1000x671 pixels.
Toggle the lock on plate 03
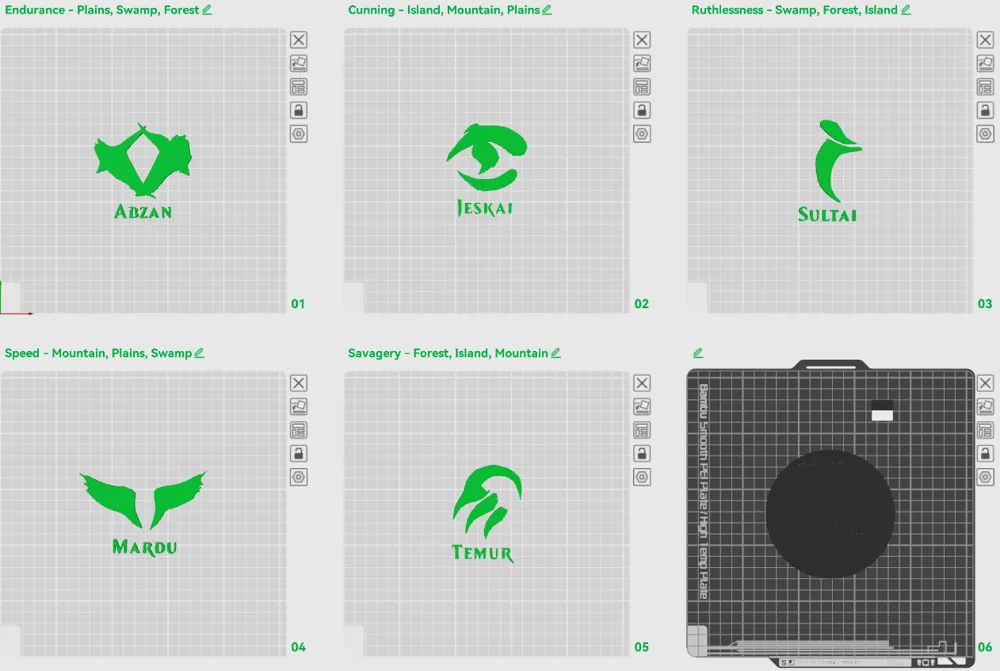click(985, 110)
